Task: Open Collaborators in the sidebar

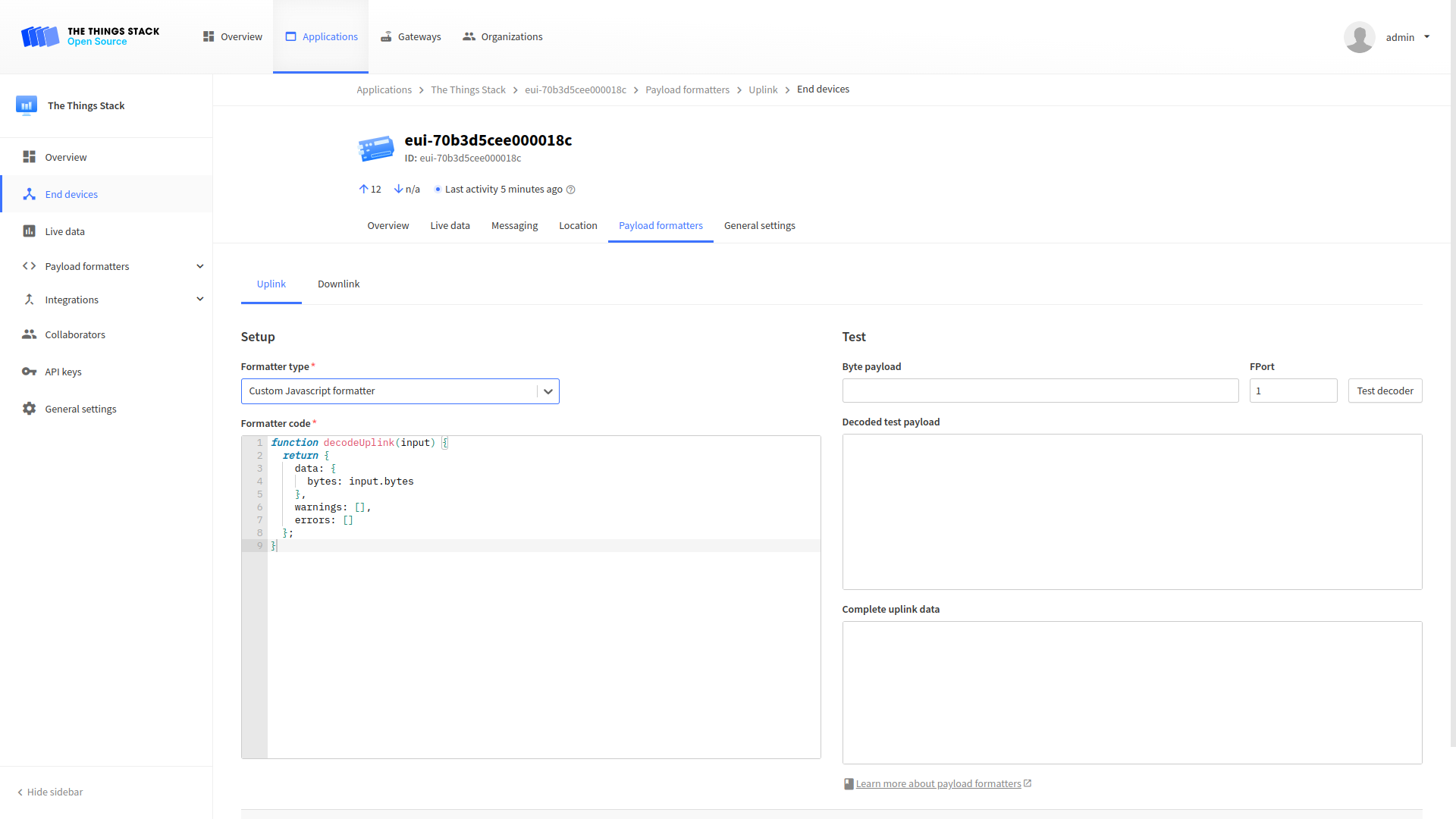Action: tap(106, 334)
